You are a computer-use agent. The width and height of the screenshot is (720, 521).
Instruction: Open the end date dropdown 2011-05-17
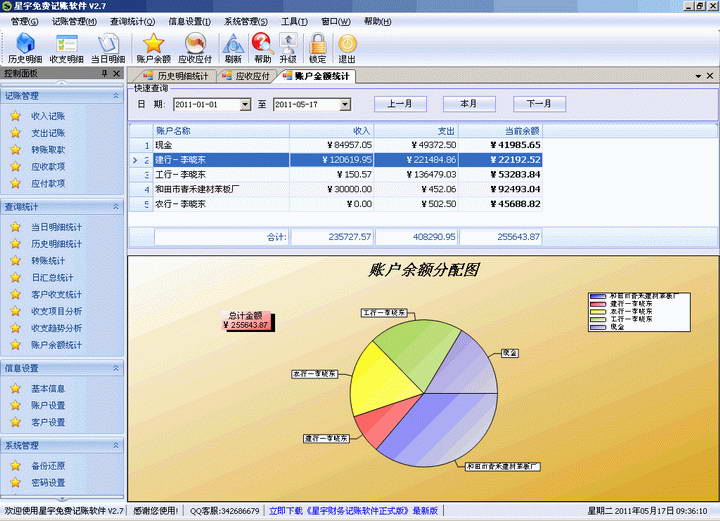(x=345, y=105)
